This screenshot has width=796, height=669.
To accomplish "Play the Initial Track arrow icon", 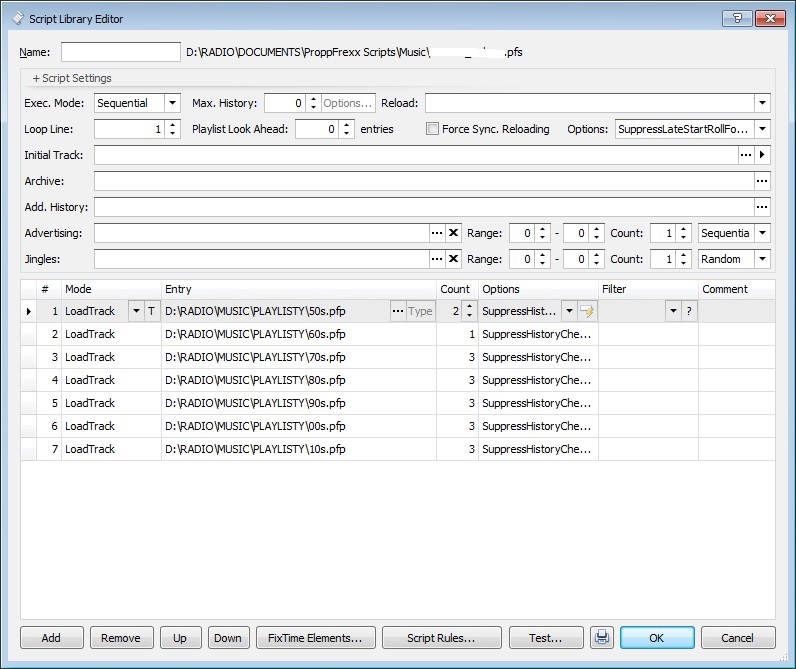I will tap(763, 155).
